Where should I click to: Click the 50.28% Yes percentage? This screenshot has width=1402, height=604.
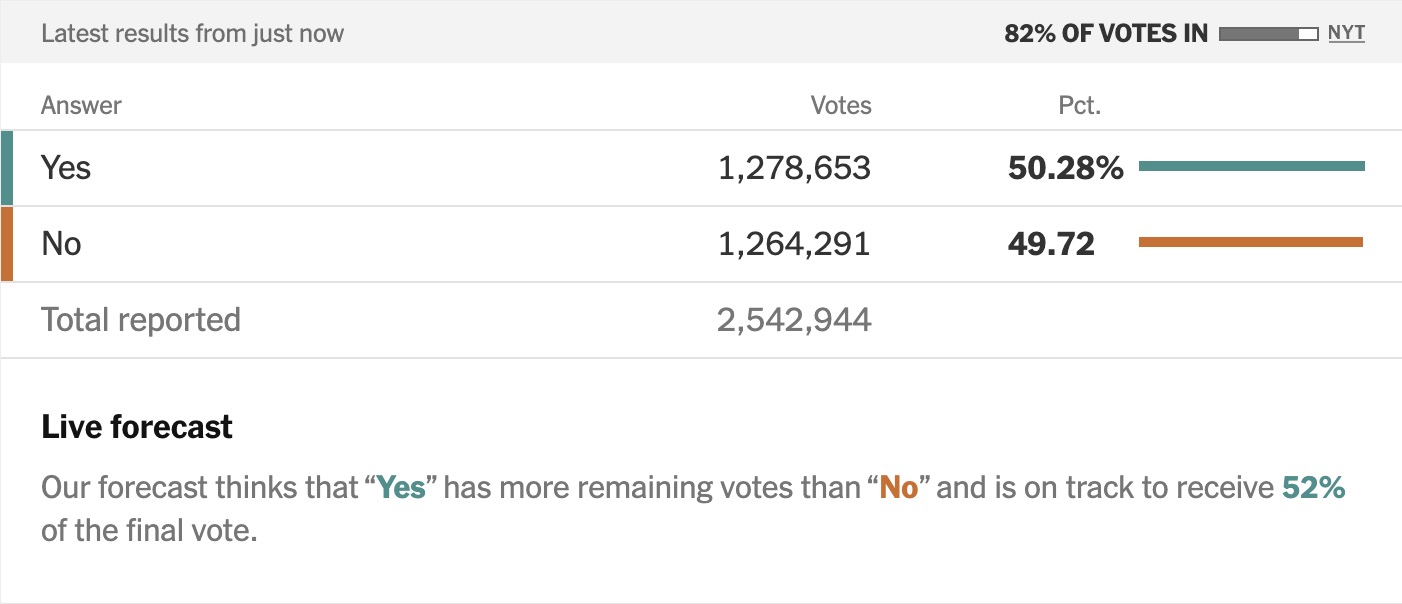pos(1065,168)
